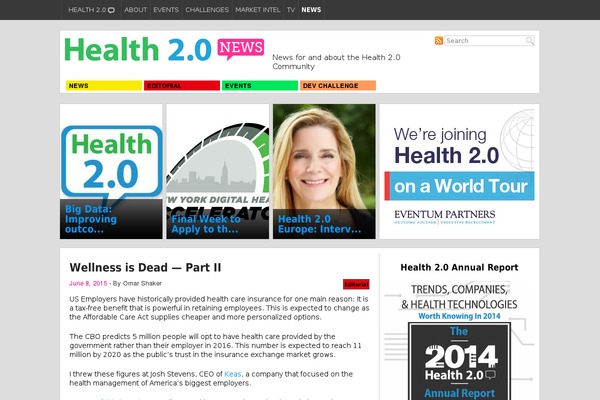The height and width of the screenshot is (400, 600).
Task: Click the Health 2.0 site logo
Action: coord(137,49)
